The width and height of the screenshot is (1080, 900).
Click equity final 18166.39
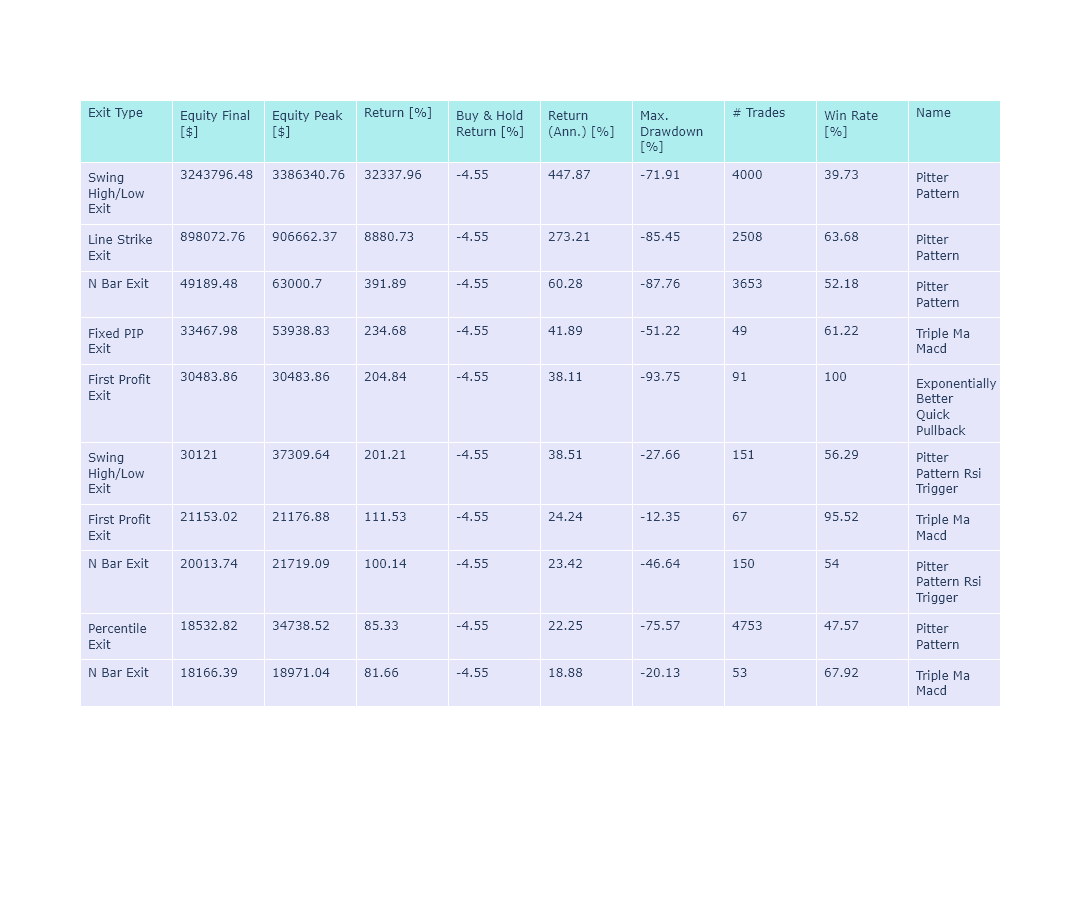209,673
